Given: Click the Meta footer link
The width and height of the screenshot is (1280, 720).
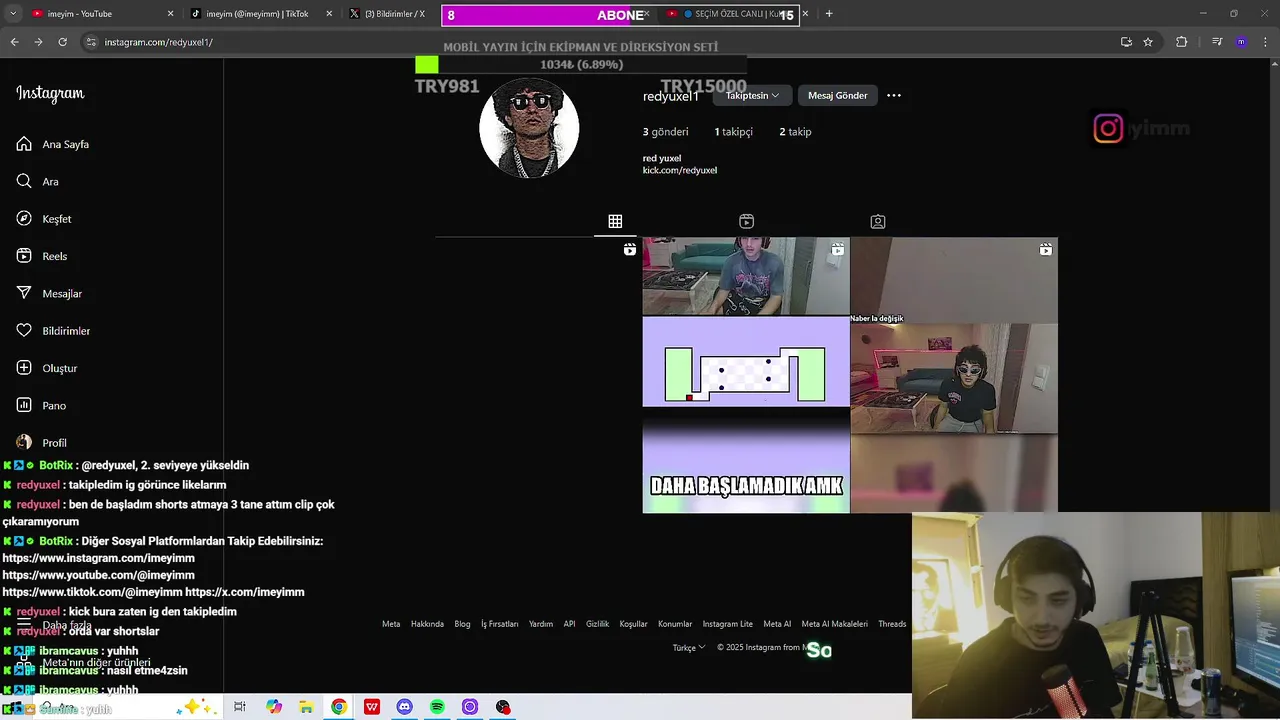Looking at the screenshot, I should click(391, 624).
